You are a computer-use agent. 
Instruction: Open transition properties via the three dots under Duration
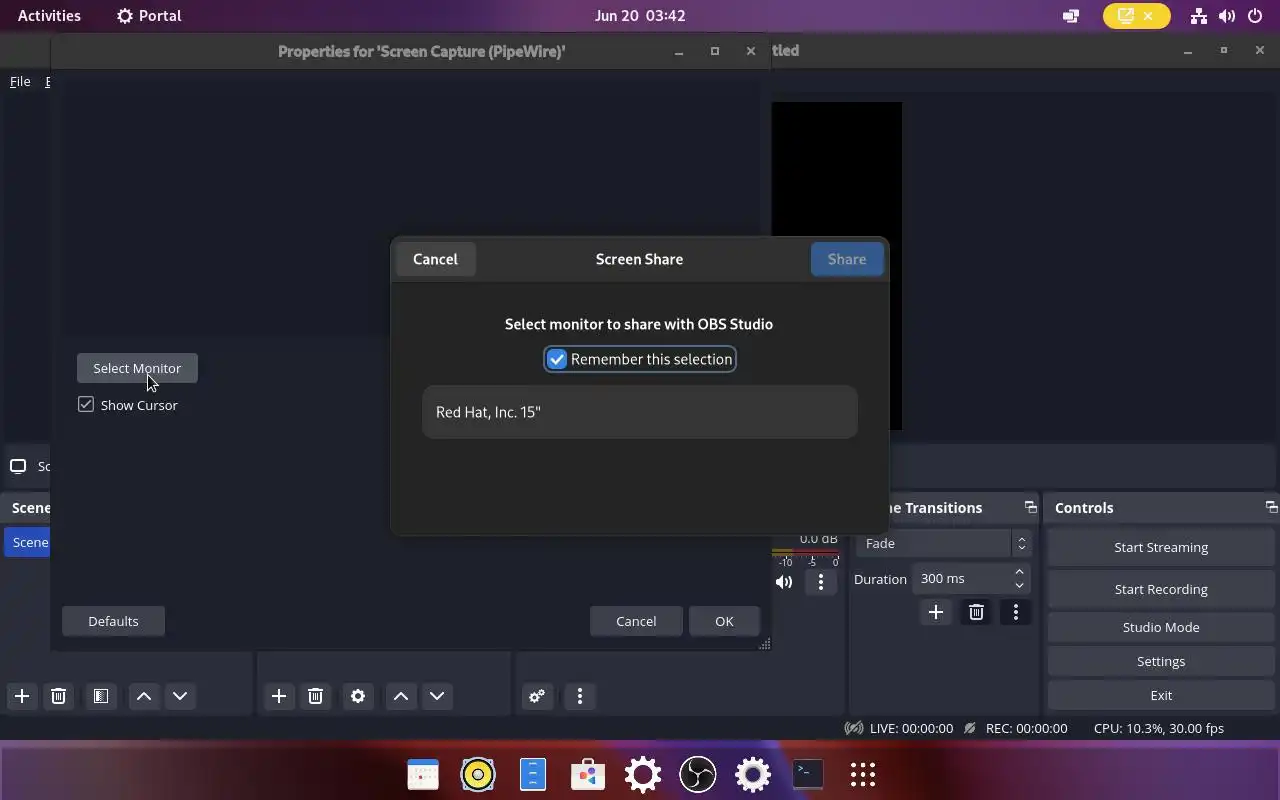1016,612
